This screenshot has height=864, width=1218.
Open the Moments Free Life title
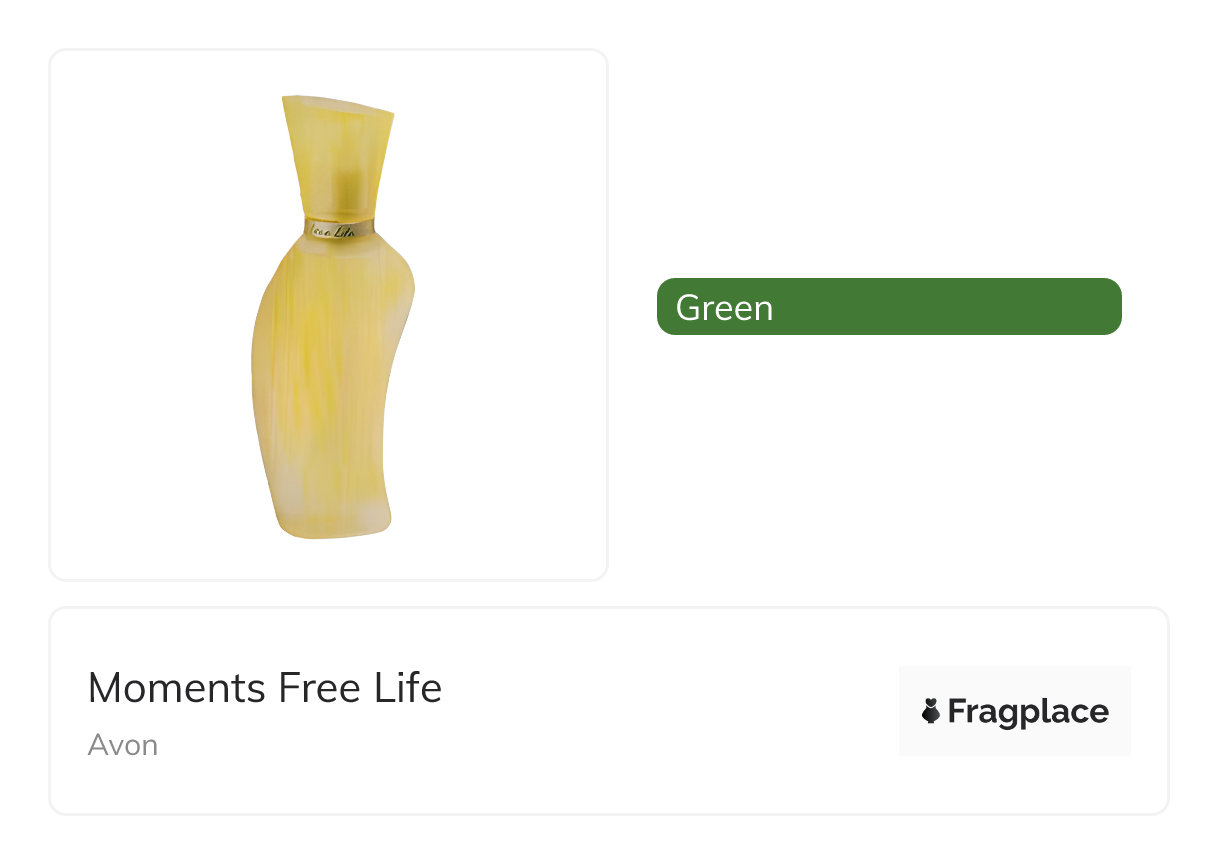click(264, 688)
